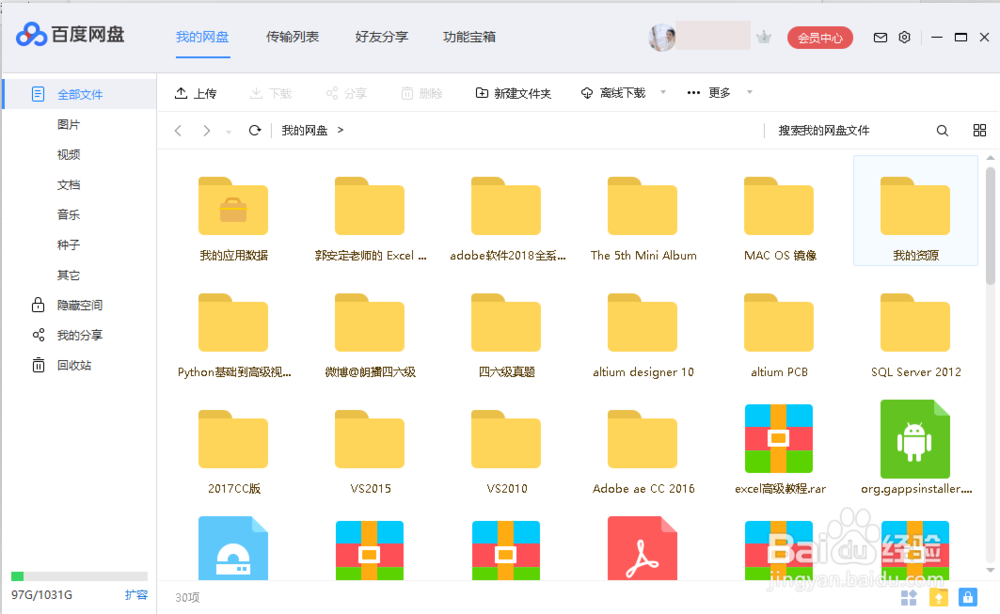Click the 我的网盘 breadcrumb
This screenshot has width=1000, height=614.
(304, 131)
